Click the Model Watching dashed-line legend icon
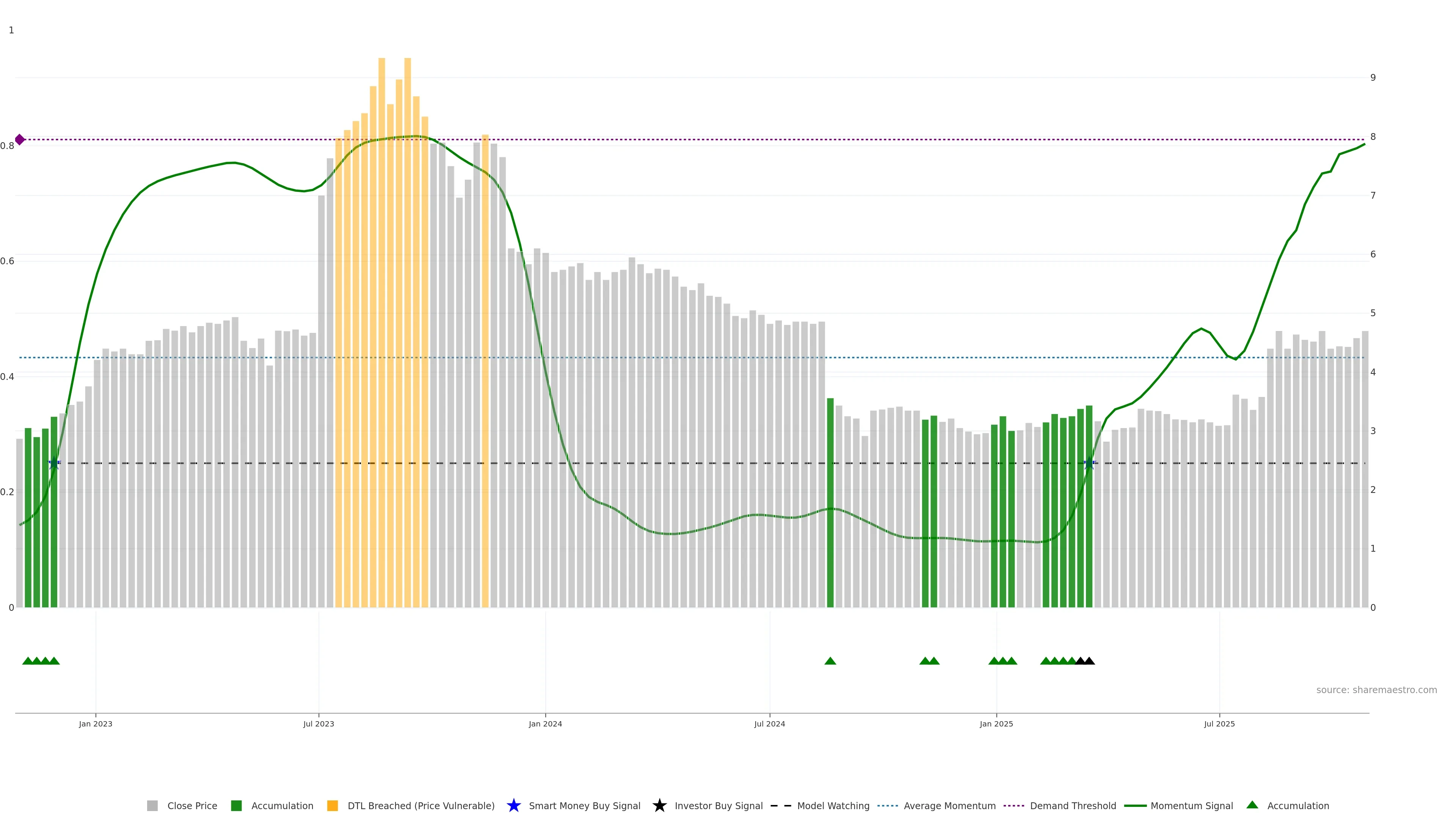 coord(781,805)
